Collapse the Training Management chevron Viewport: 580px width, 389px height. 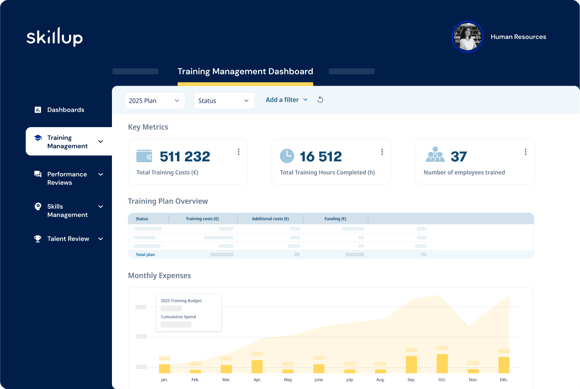coord(100,142)
